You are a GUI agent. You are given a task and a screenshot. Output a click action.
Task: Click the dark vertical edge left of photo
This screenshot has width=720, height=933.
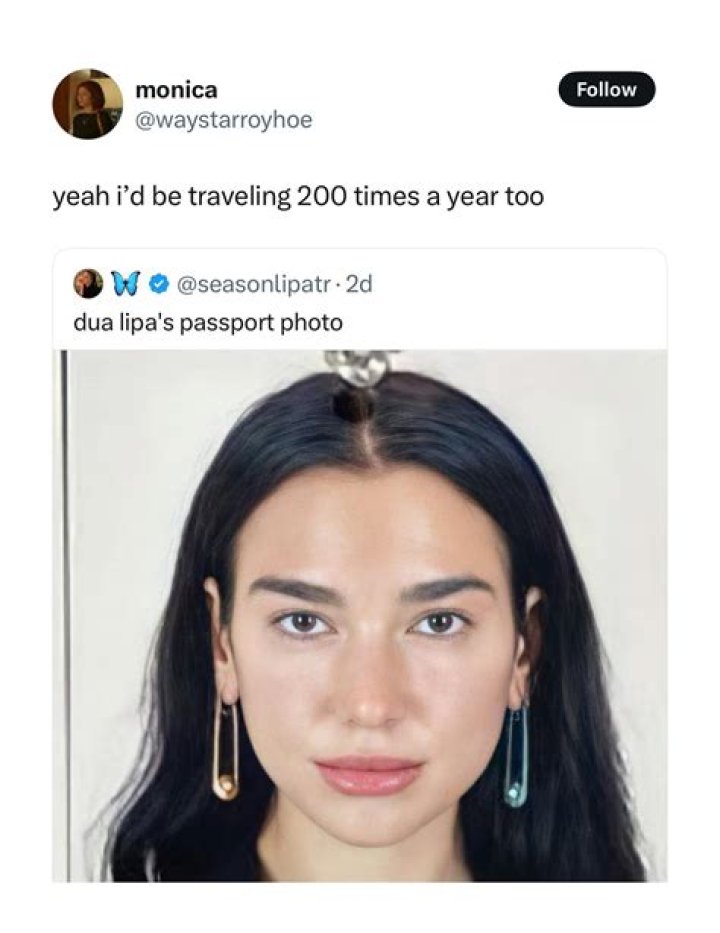pyautogui.click(x=66, y=615)
